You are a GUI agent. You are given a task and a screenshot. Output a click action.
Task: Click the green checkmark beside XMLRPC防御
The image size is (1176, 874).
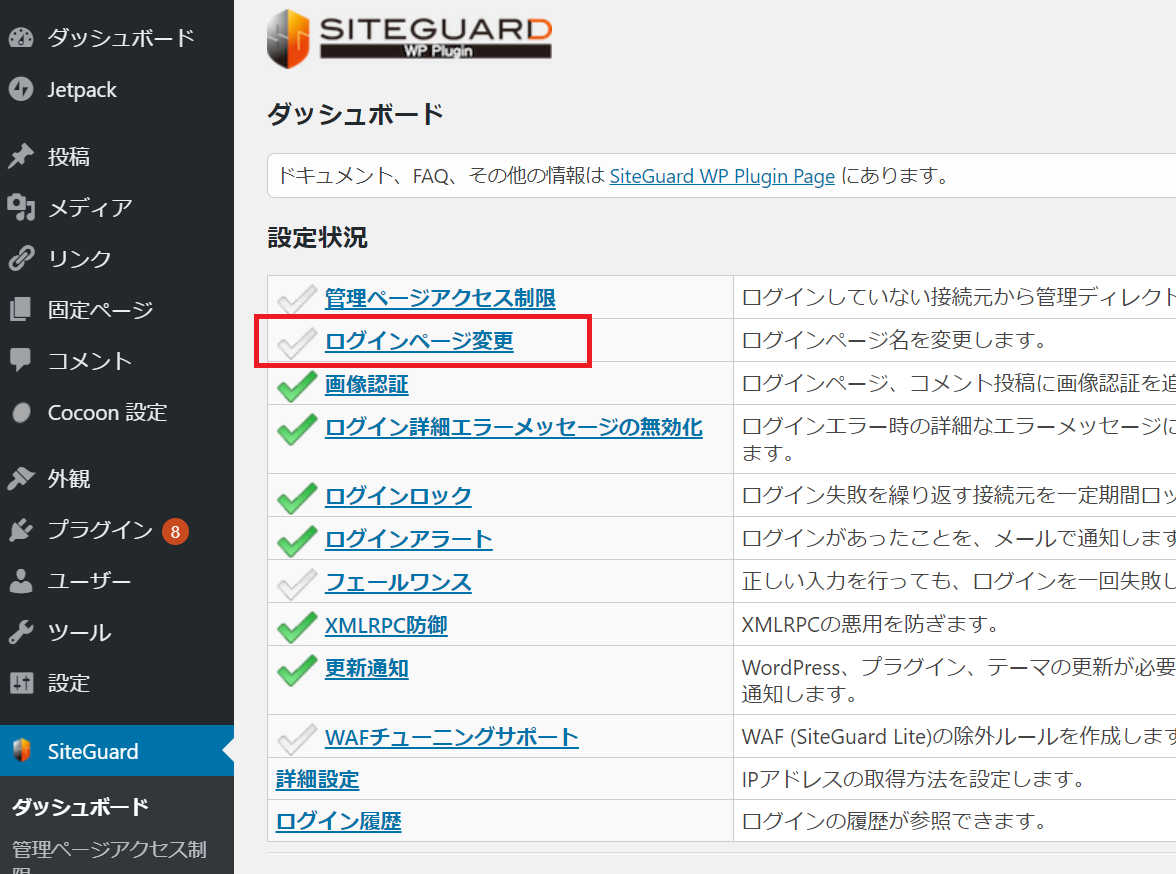297,626
